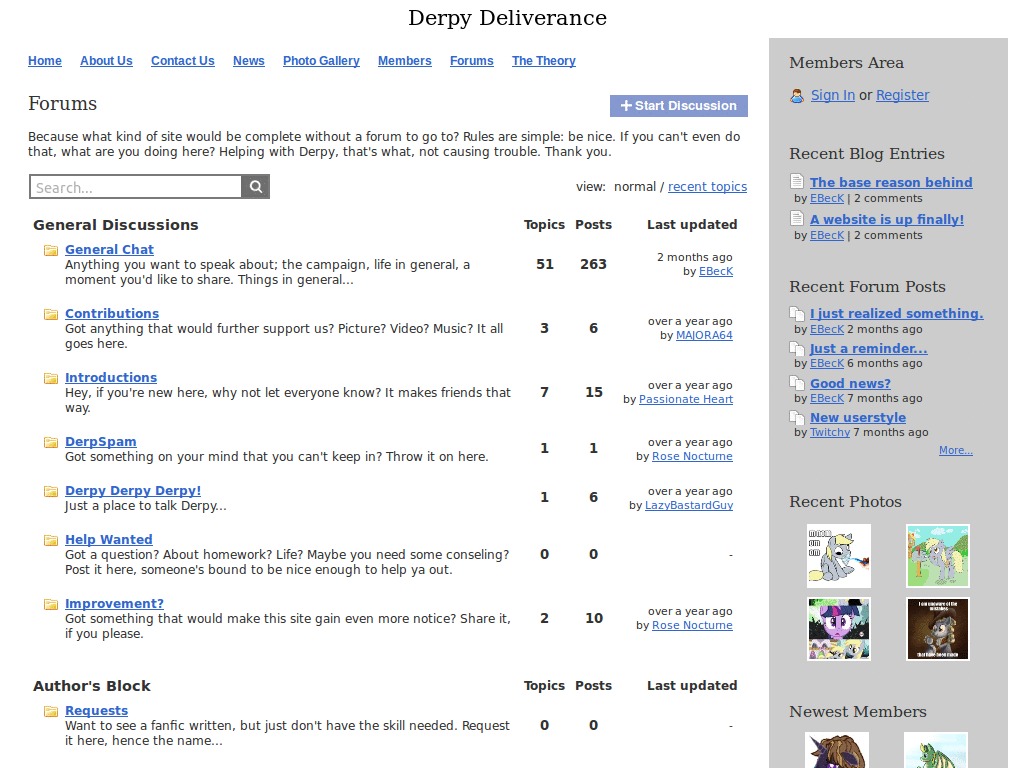Click the Introductions folder icon
Screen dimensions: 1024x768
pyautogui.click(x=51, y=378)
